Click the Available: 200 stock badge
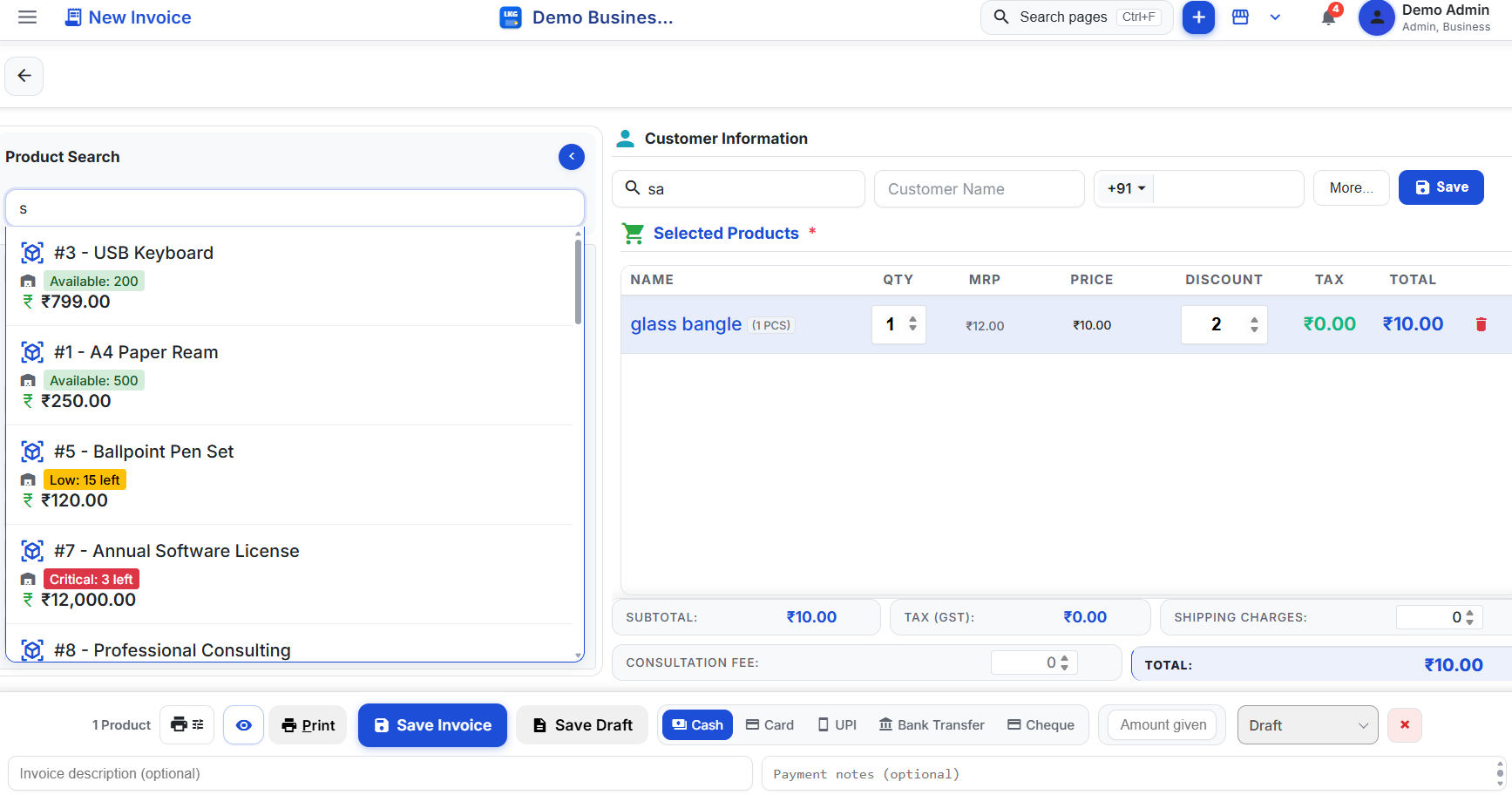The height and width of the screenshot is (795, 1512). [x=94, y=281]
